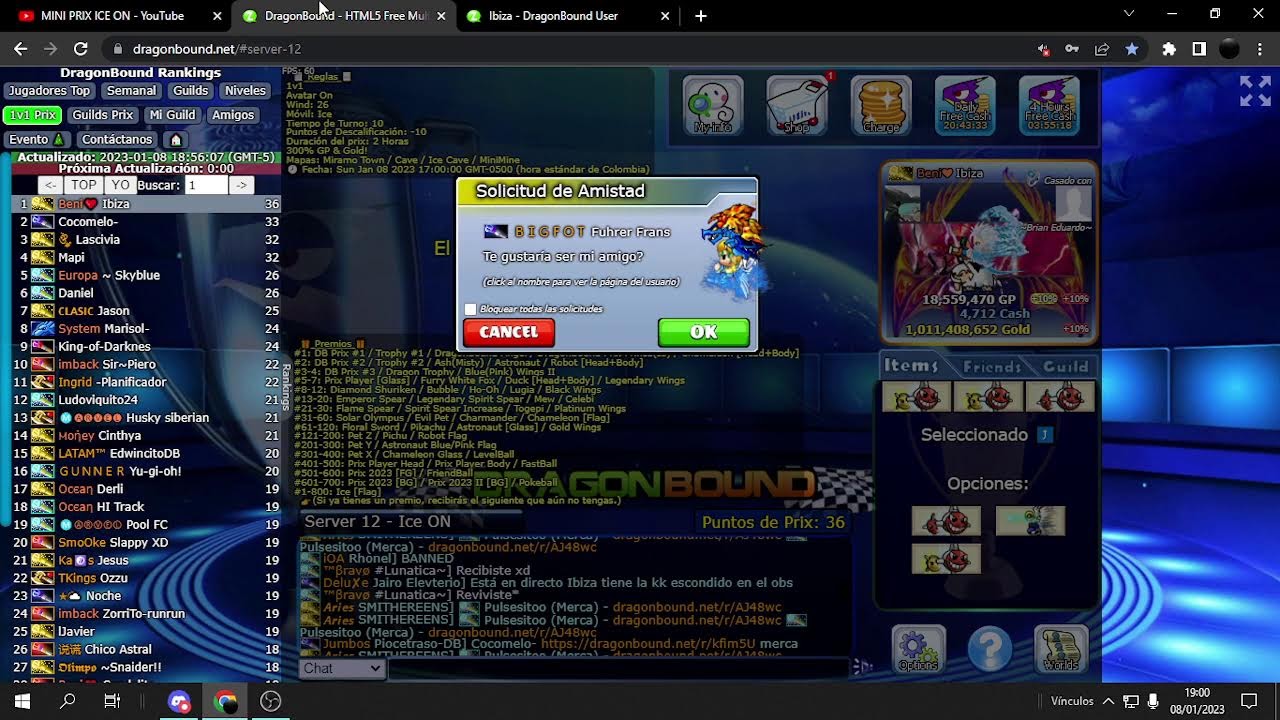Switch to Ibiza - DragonBound User tab
The height and width of the screenshot is (720, 1280).
566,15
